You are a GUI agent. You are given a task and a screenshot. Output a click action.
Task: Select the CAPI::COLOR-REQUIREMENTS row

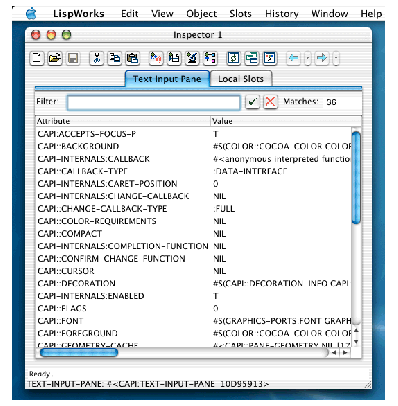pos(194,221)
